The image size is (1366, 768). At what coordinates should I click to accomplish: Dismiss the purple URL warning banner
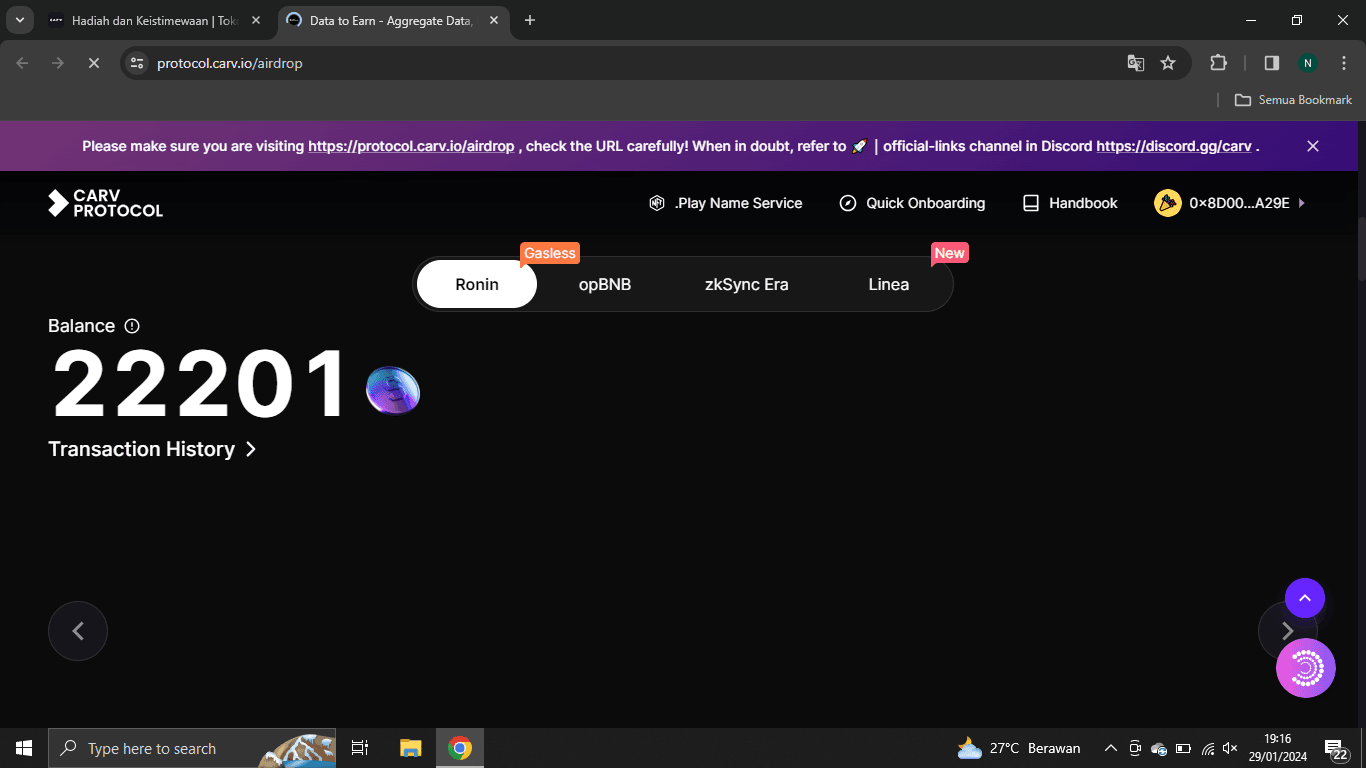(x=1312, y=146)
